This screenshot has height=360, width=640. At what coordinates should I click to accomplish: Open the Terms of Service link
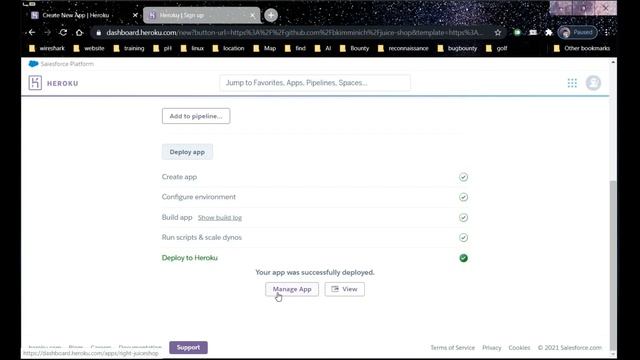click(x=452, y=348)
